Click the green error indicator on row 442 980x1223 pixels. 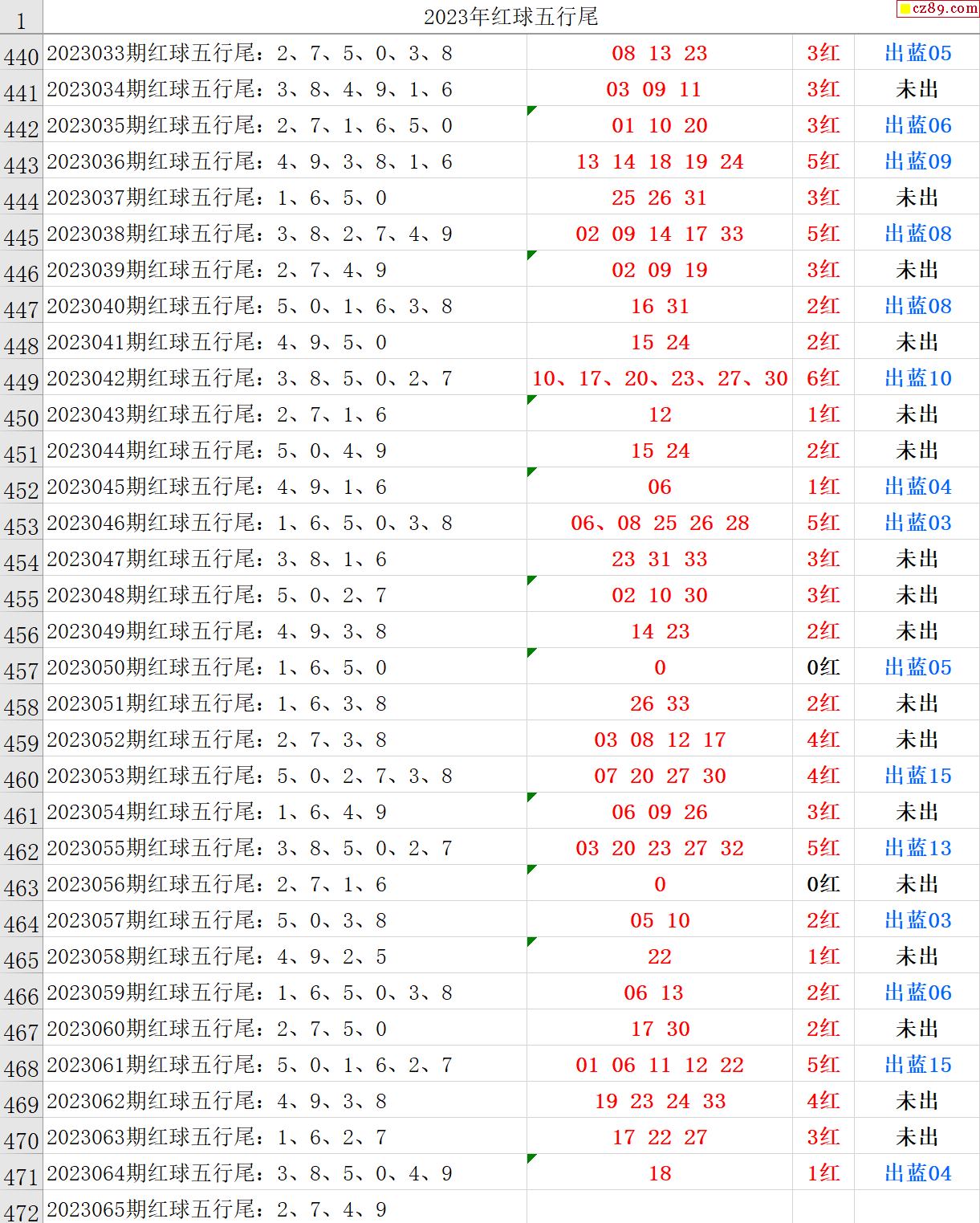click(x=531, y=110)
